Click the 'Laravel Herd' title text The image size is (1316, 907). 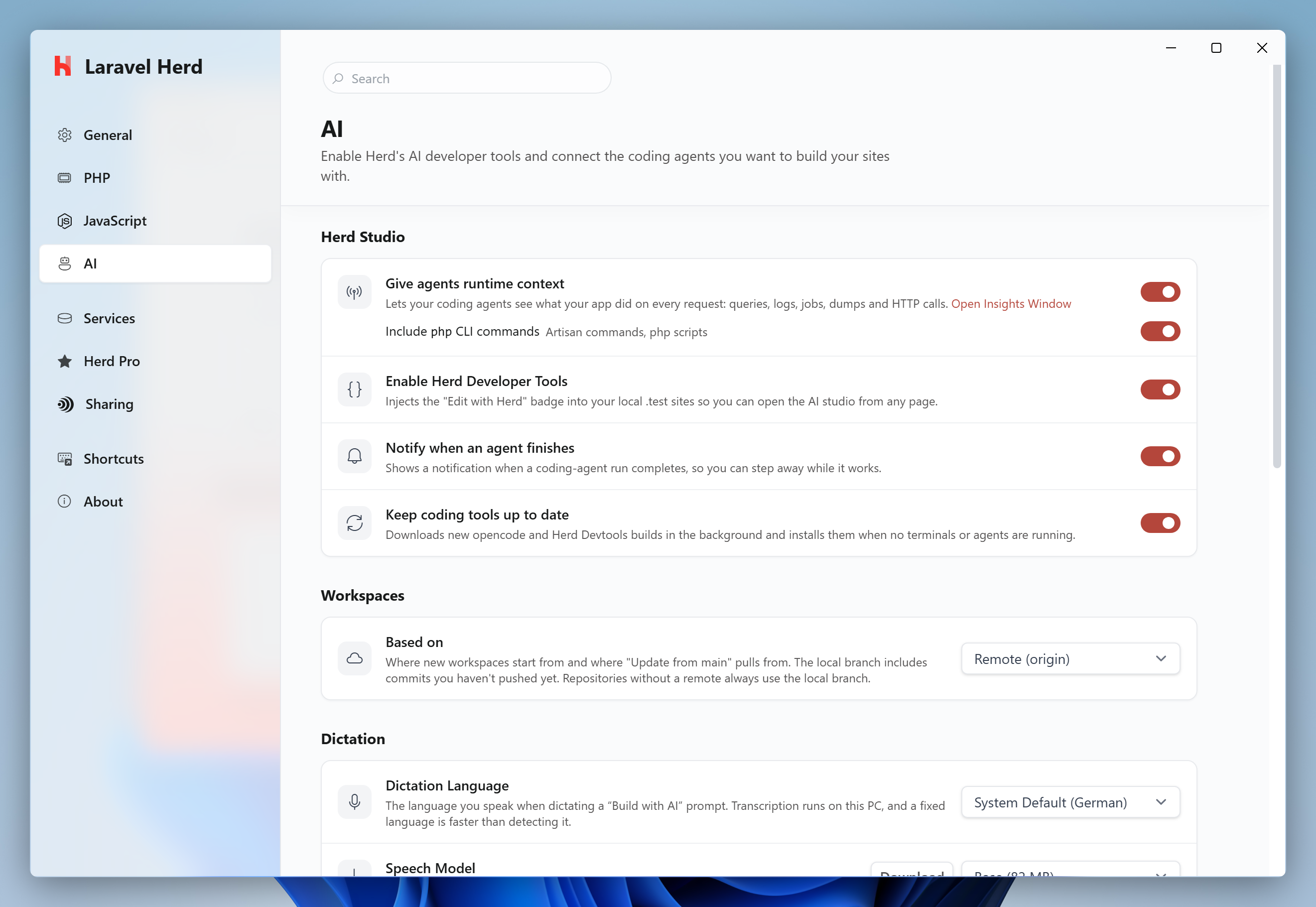pos(144,66)
